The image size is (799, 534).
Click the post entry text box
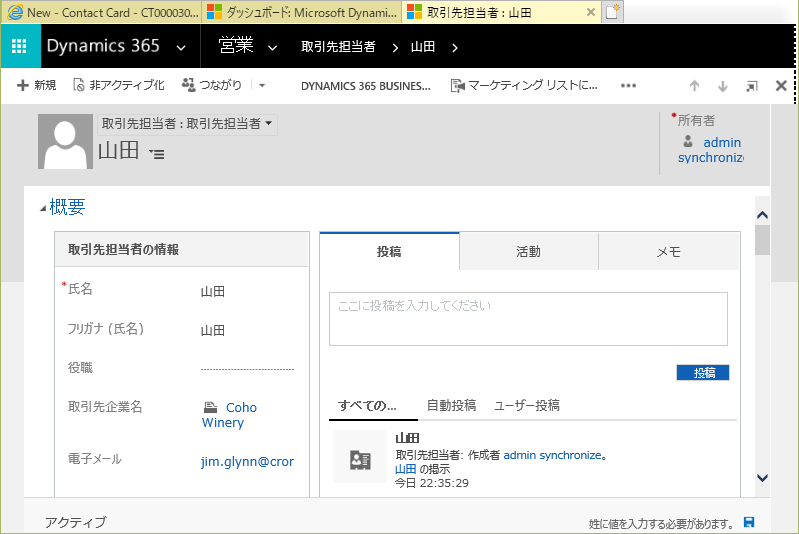(528, 319)
